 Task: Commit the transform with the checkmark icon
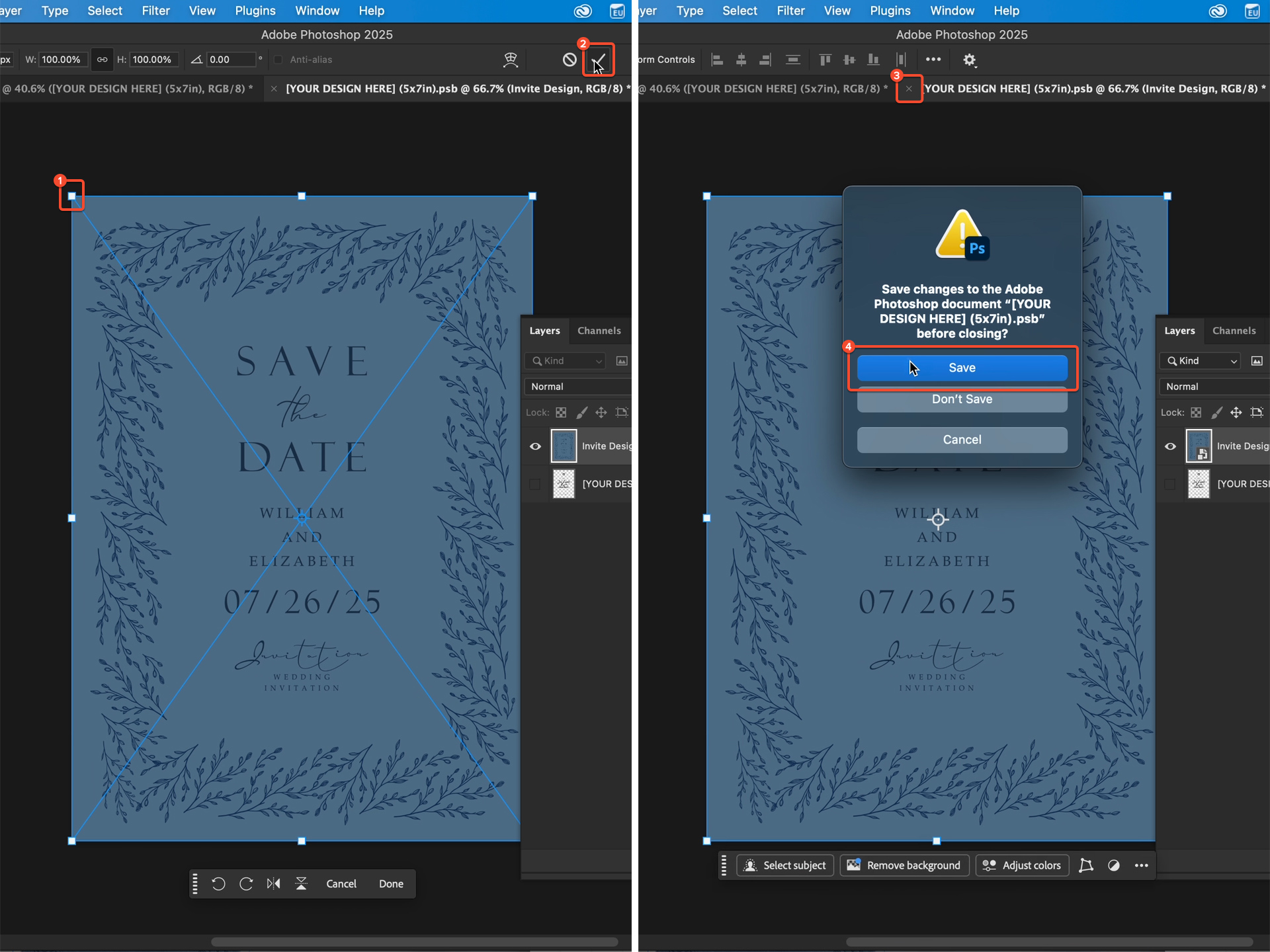pyautogui.click(x=599, y=59)
